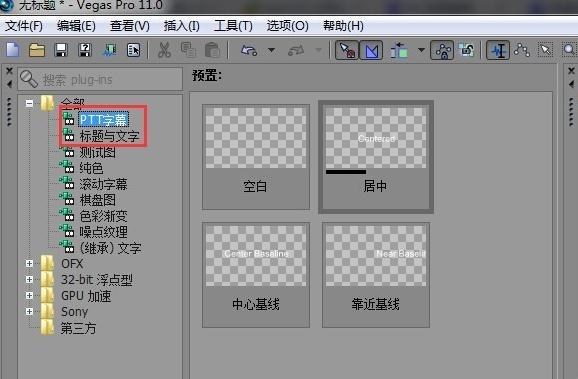Open the 选项(O) menu

[287, 26]
